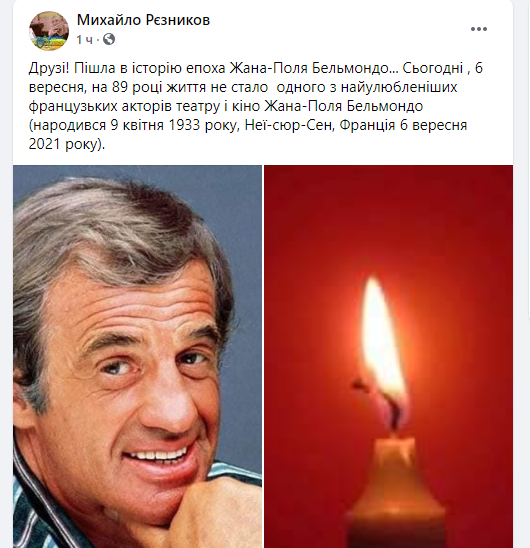Click the word "Друзі!" starting the post
This screenshot has width=530, height=548.
click(49, 68)
